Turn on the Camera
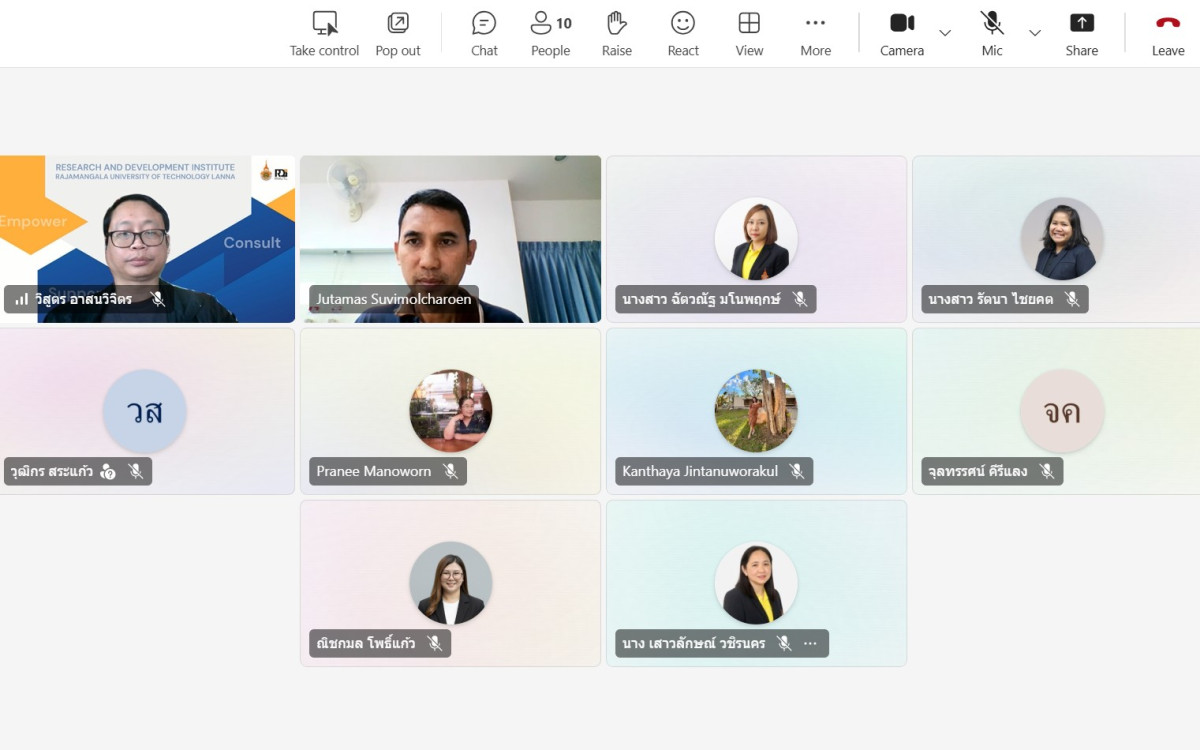This screenshot has height=750, width=1200. click(901, 24)
